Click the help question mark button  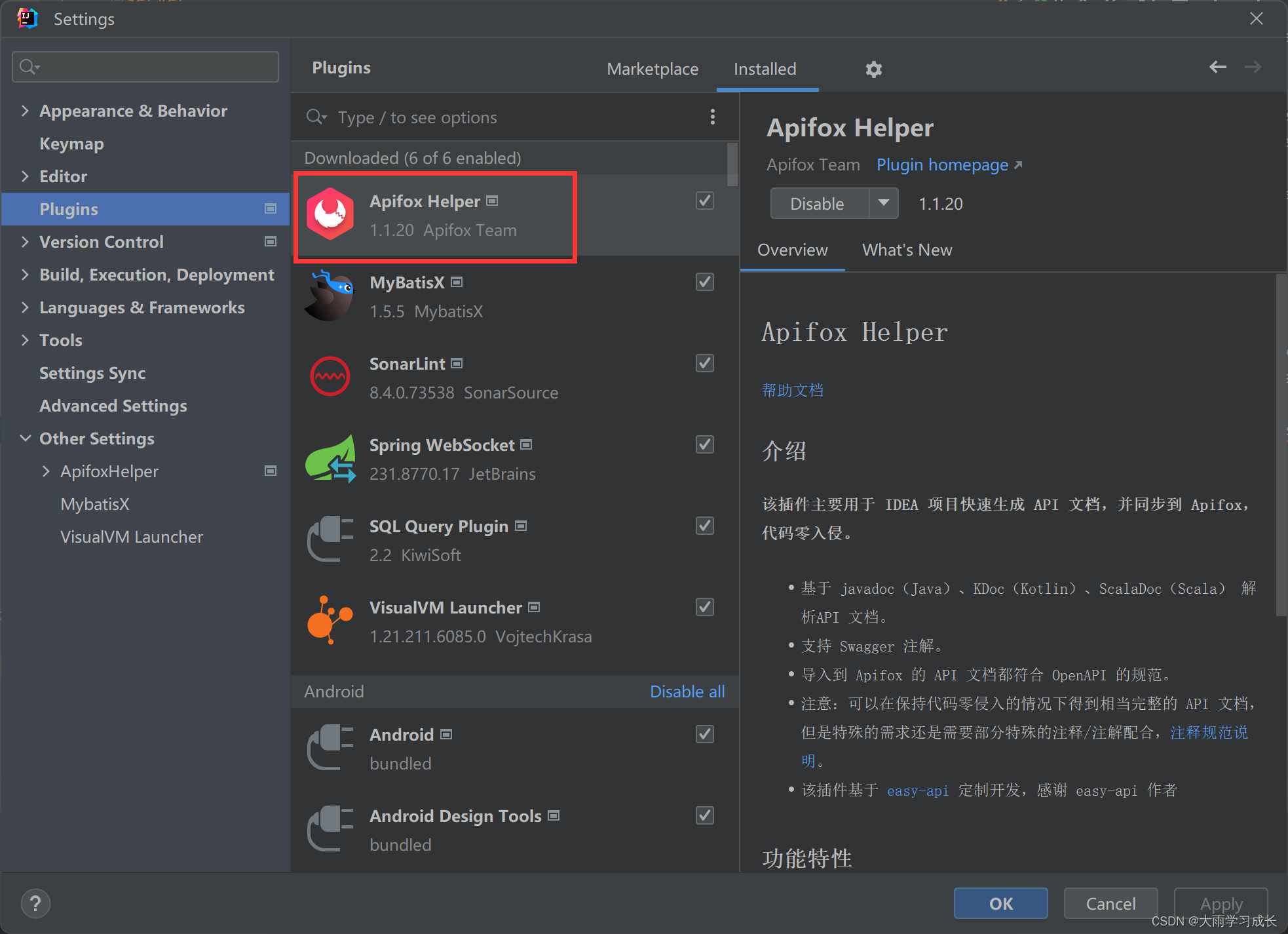(x=36, y=903)
